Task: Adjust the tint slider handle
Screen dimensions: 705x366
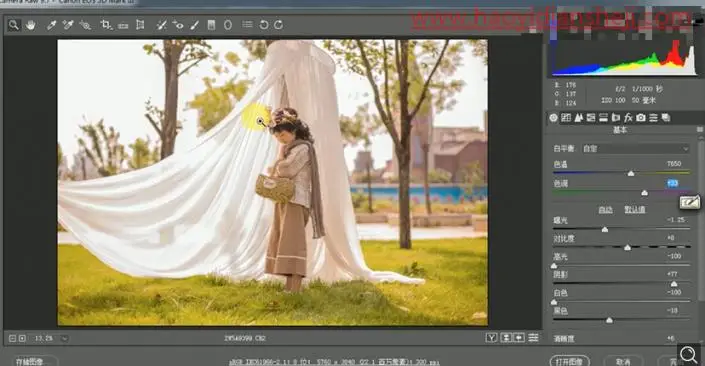Action: tap(644, 193)
